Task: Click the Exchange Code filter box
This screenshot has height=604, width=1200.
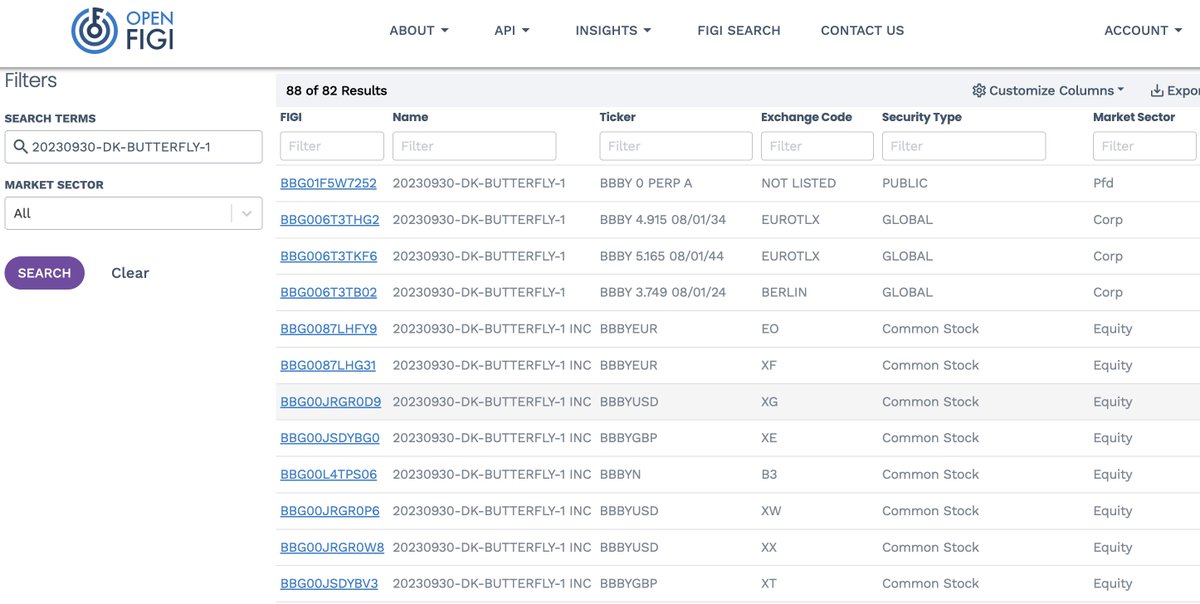Action: (817, 146)
